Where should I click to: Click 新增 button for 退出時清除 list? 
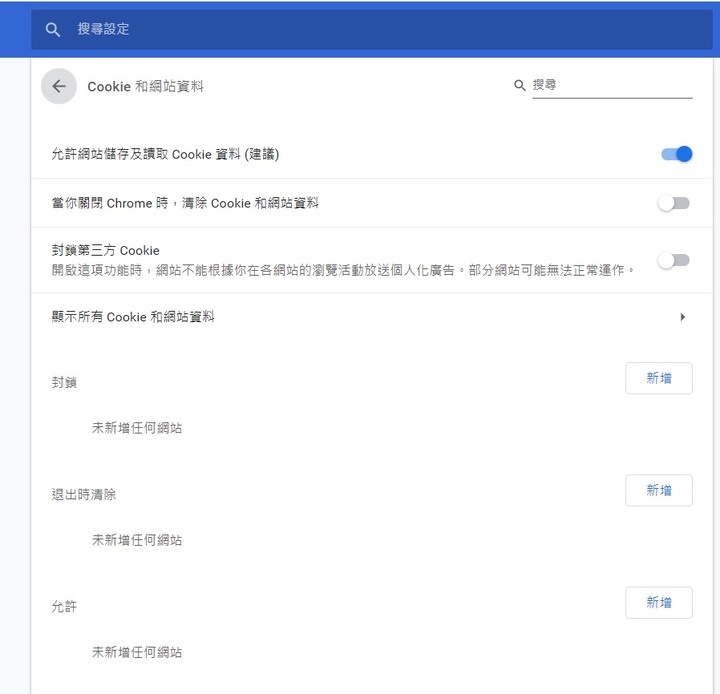tap(658, 490)
